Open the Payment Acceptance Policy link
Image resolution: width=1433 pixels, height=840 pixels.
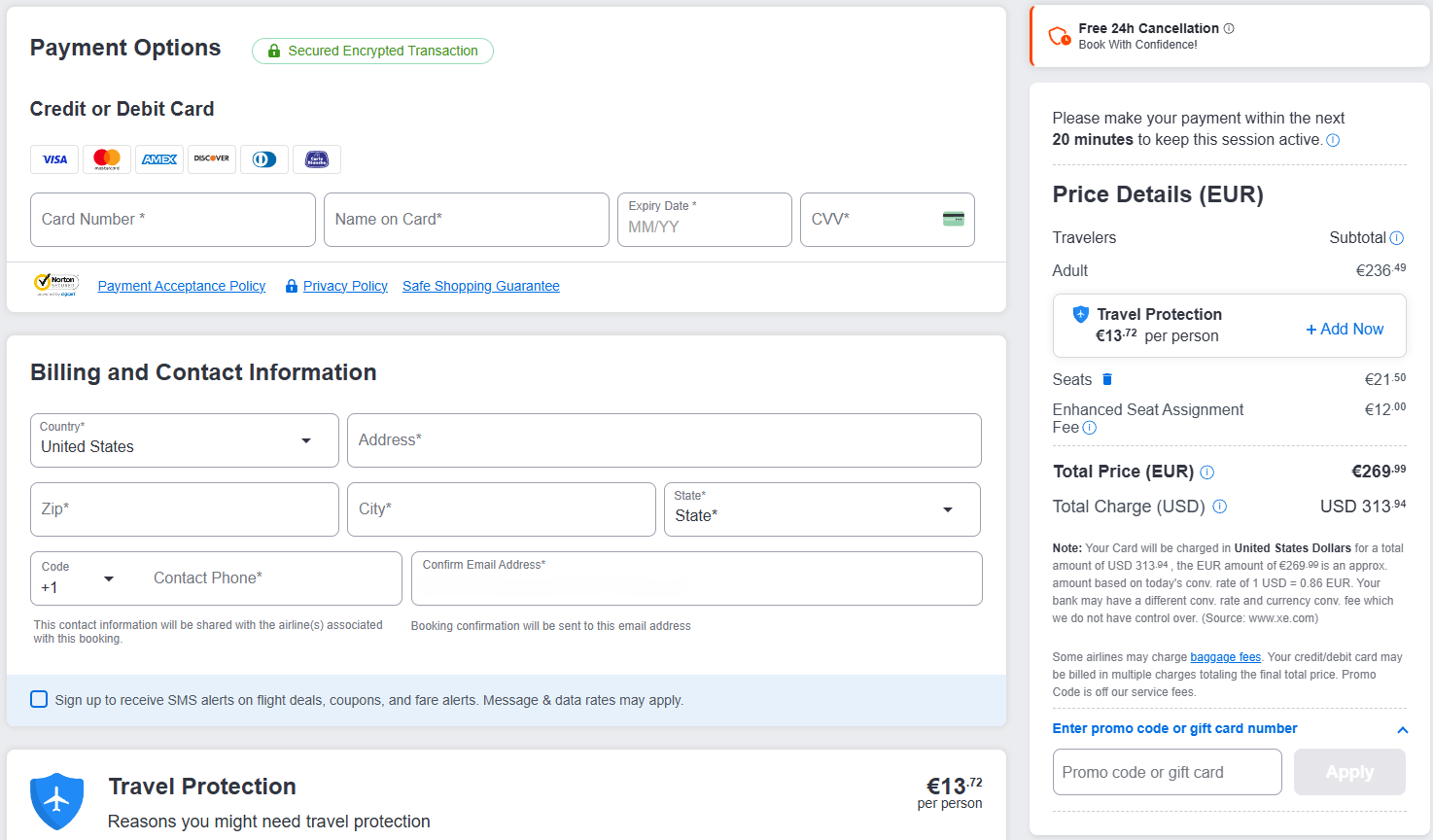(x=182, y=286)
